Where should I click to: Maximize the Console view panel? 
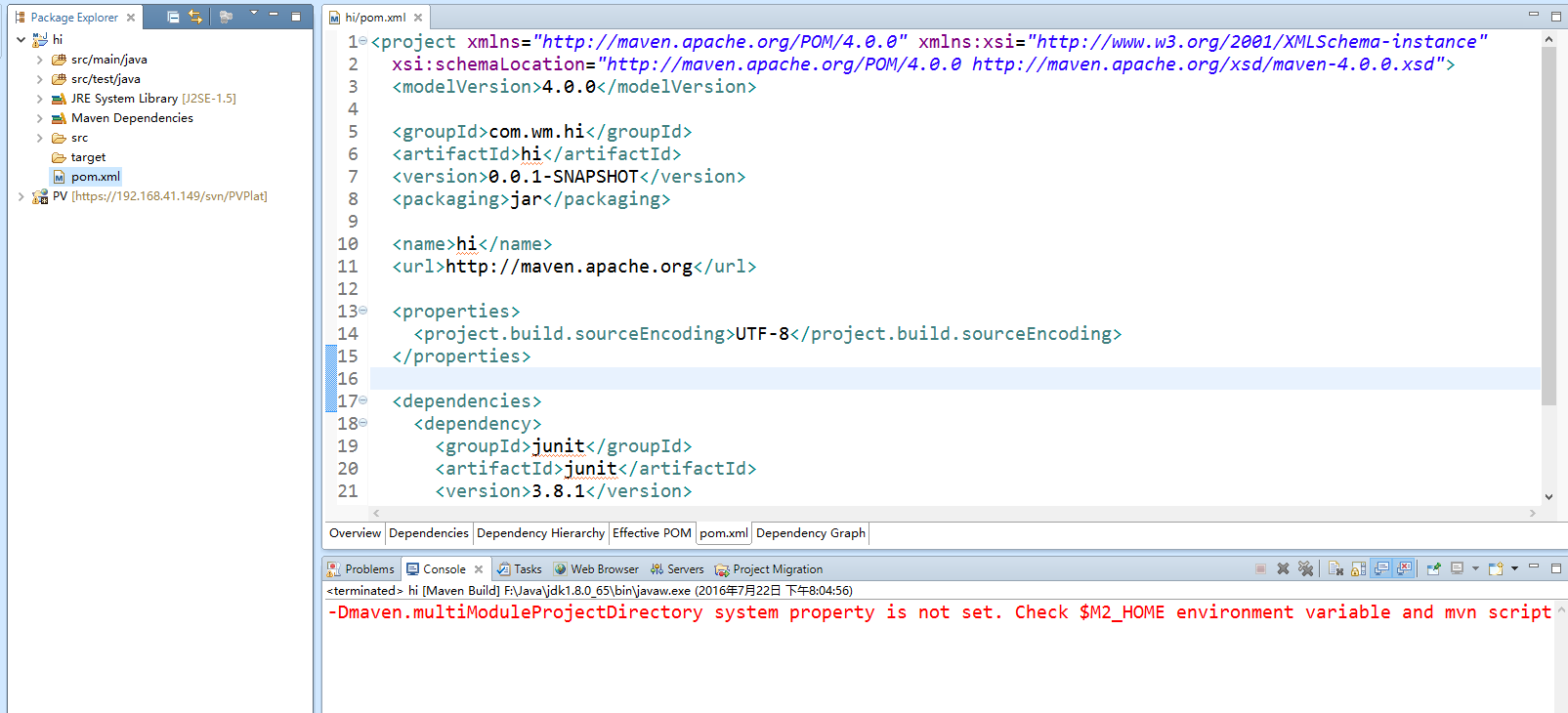[x=1556, y=567]
